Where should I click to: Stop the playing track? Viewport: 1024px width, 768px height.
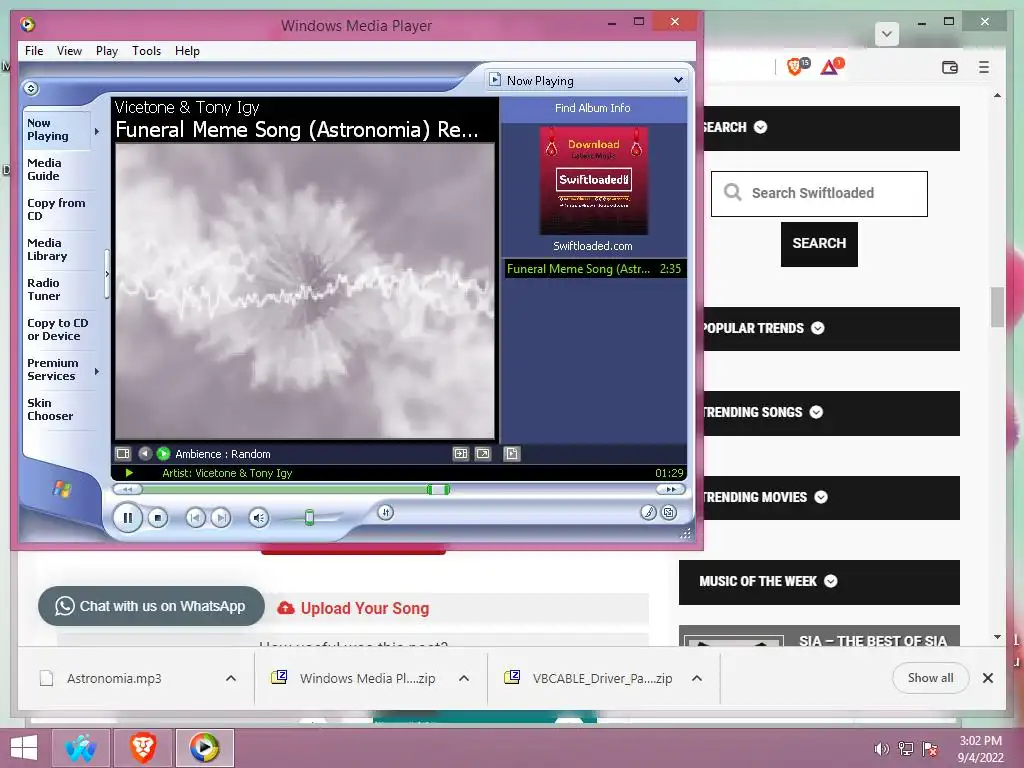157,518
